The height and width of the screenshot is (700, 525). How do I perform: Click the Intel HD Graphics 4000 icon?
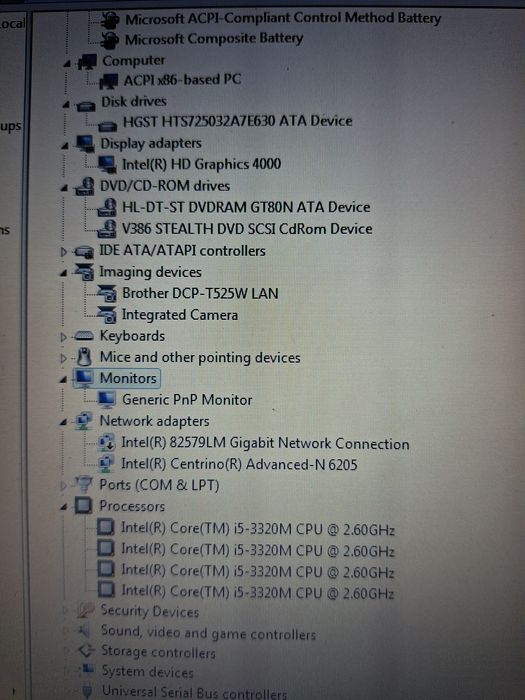[107, 165]
